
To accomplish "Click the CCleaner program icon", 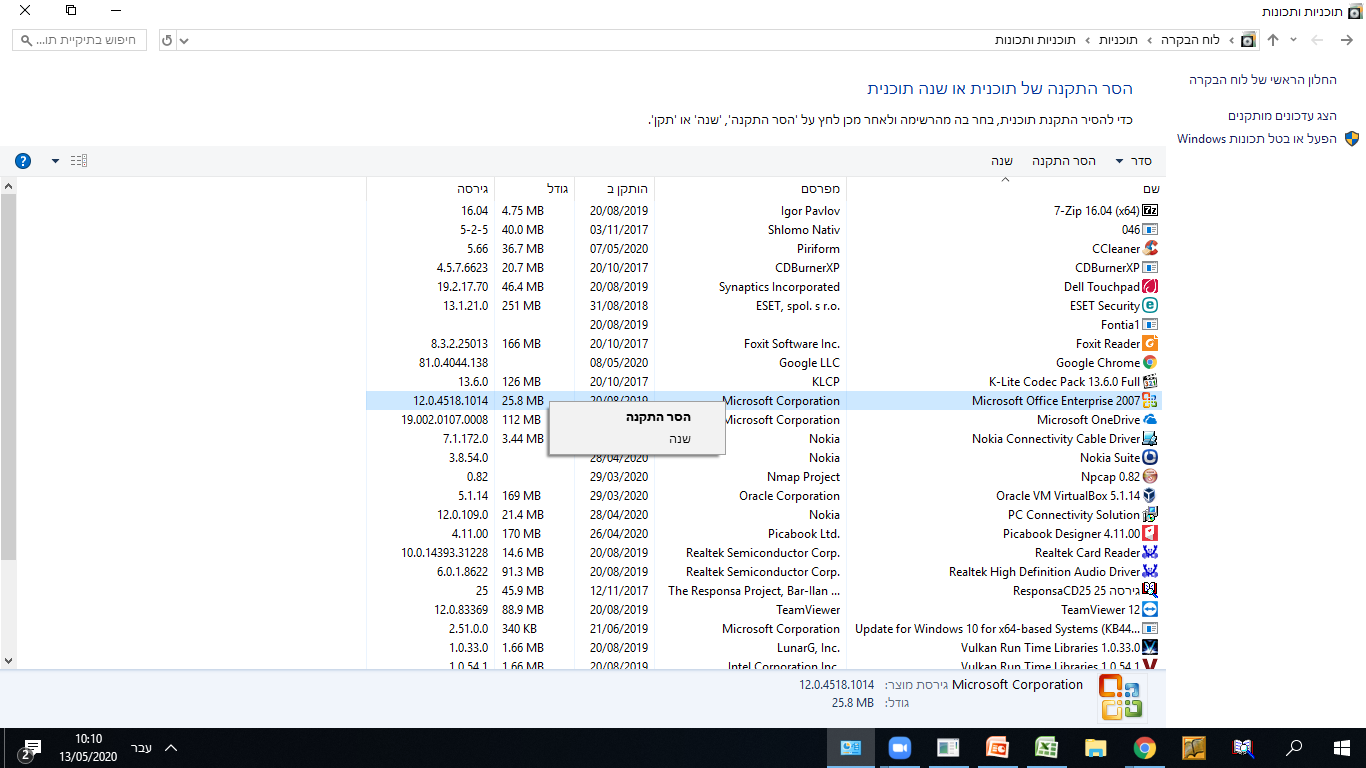I will [1150, 249].
